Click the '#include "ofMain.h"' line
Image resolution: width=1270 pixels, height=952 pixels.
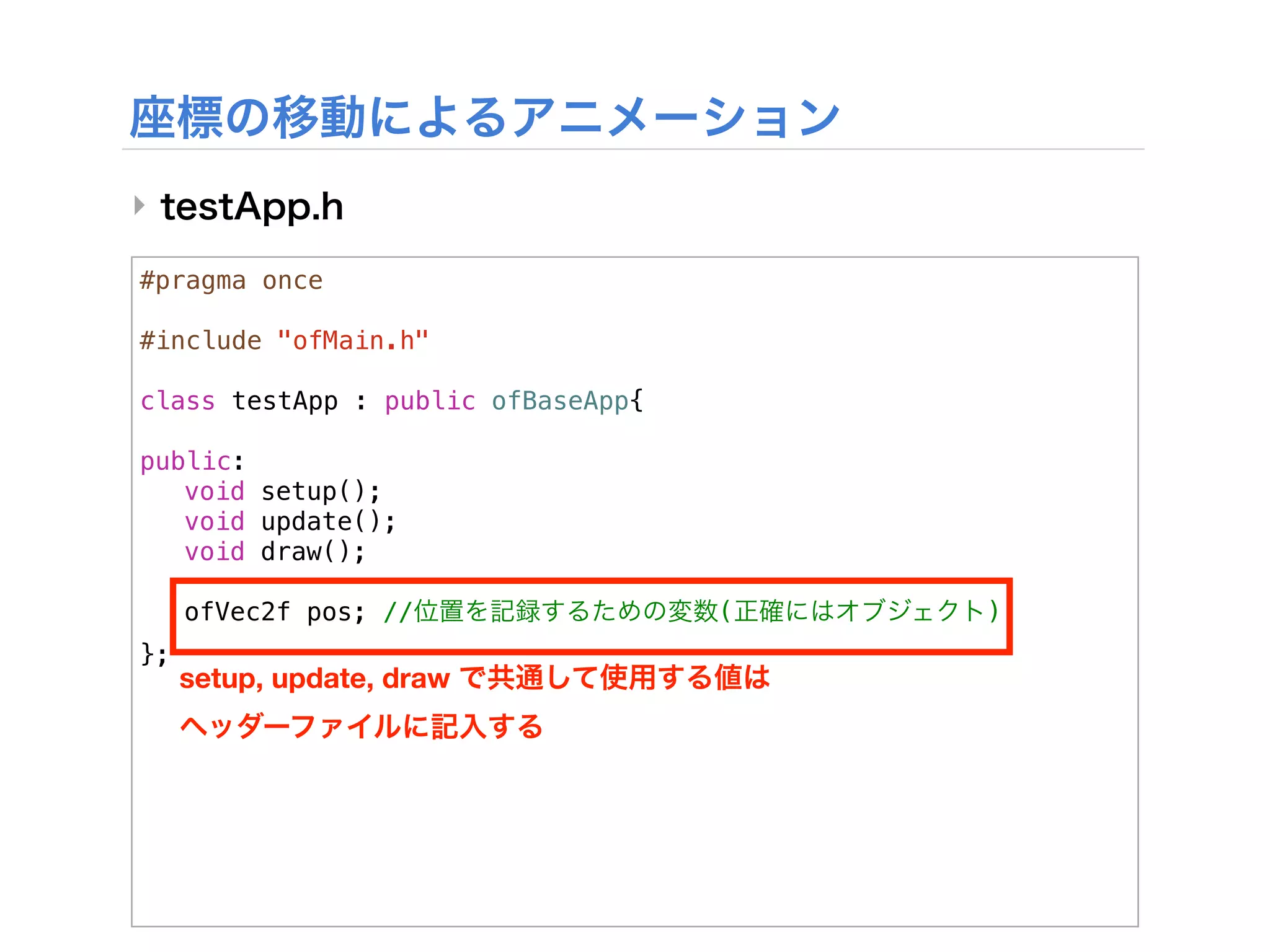284,341
